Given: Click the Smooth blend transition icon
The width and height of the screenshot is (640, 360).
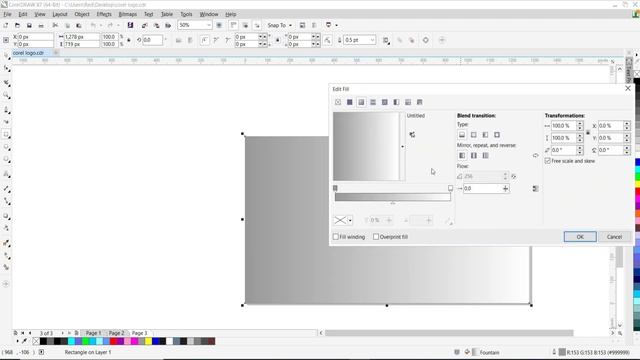Looking at the screenshot, I should [x=536, y=189].
